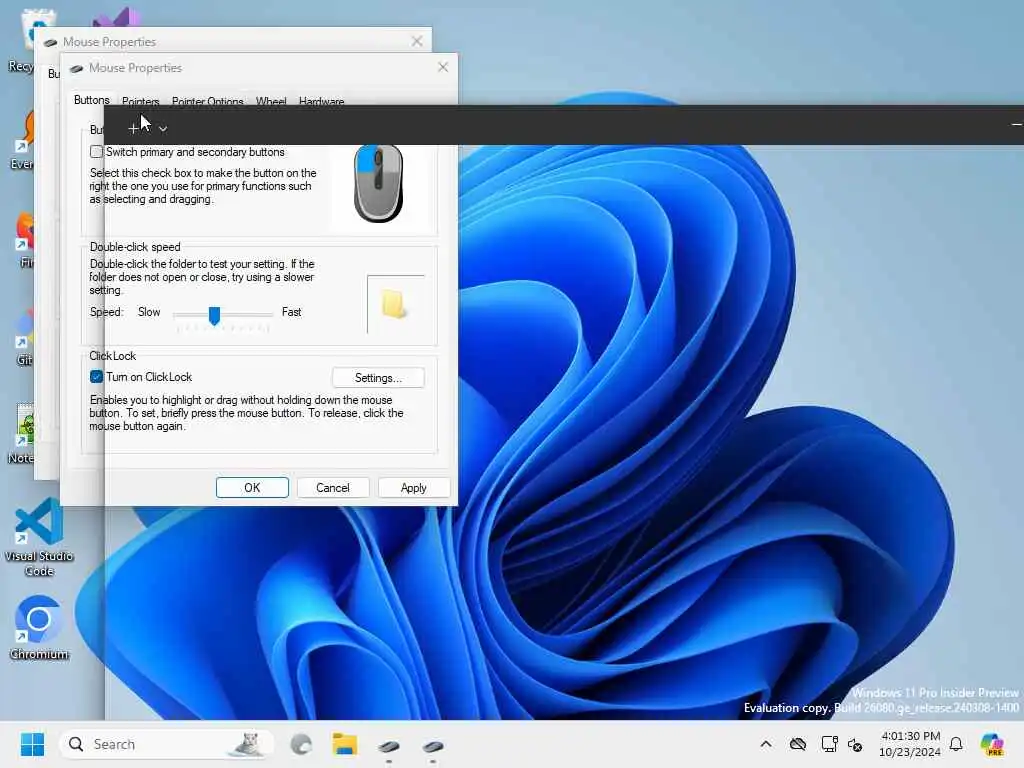Click Cancel in Mouse Properties
The width and height of the screenshot is (1024, 768).
(x=333, y=488)
